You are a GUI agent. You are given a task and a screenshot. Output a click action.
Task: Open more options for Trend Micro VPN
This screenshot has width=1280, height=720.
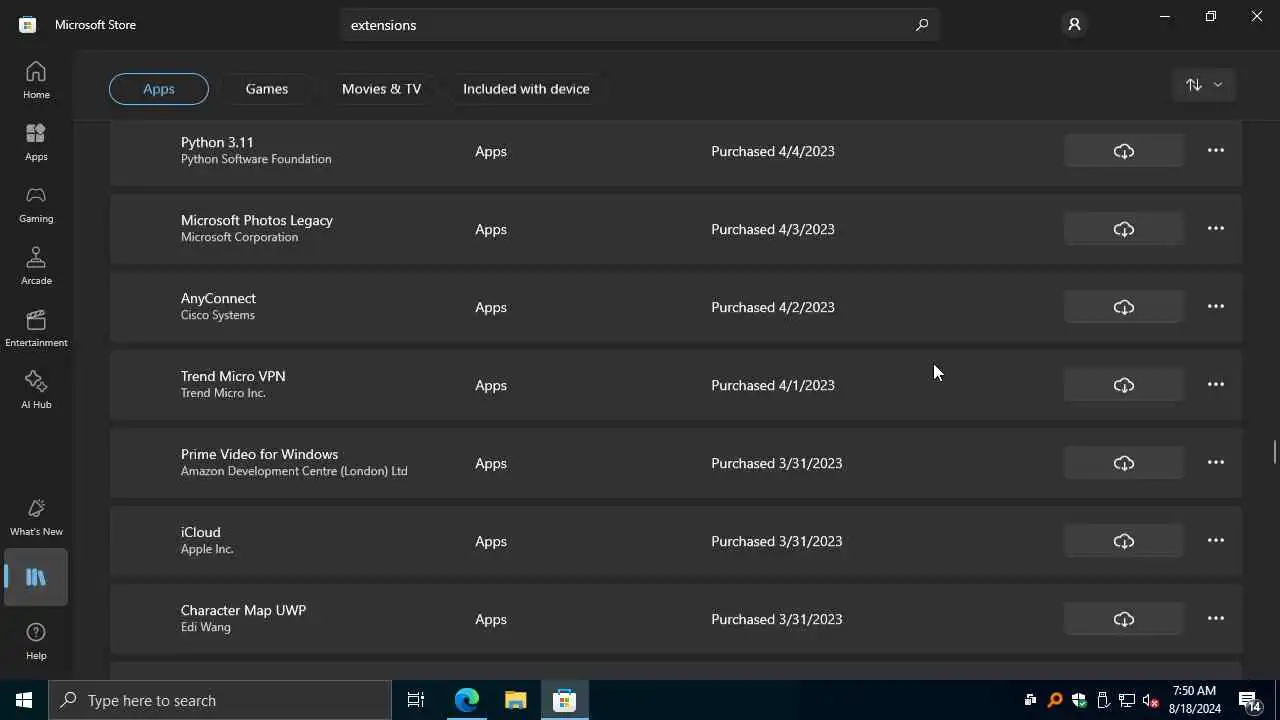1216,385
